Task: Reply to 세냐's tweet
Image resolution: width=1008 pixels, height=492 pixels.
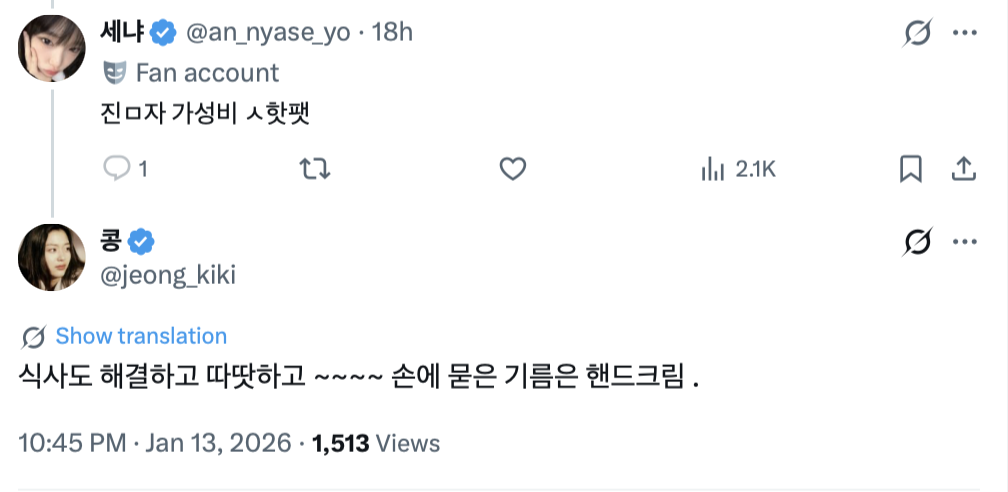Action: click(117, 169)
